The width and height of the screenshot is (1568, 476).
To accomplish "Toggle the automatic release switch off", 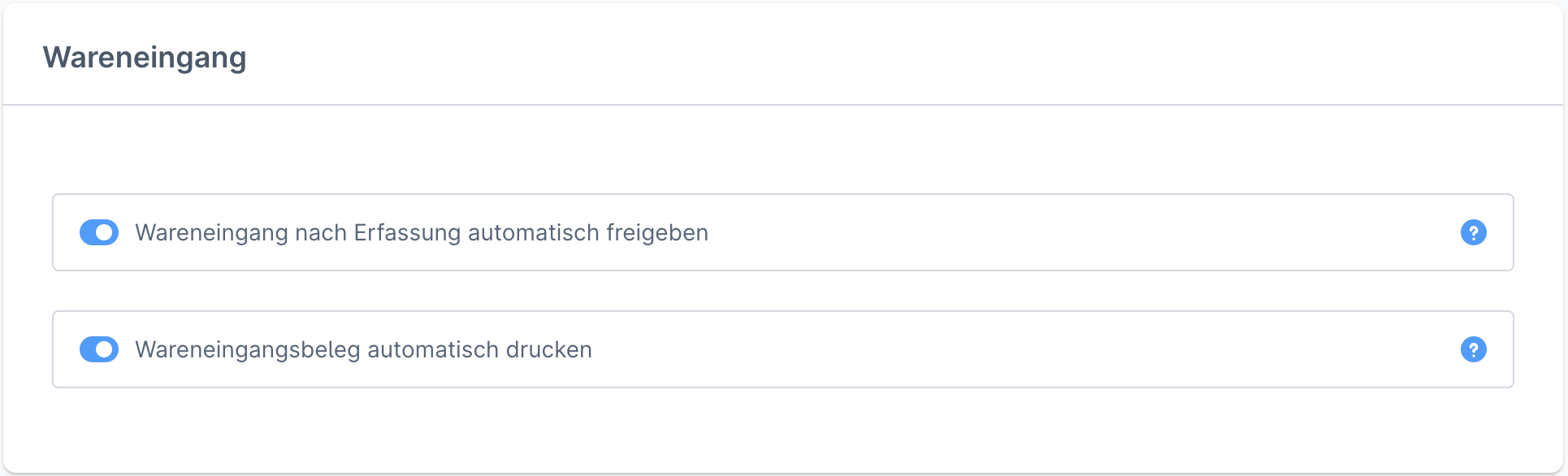I will pos(99,232).
